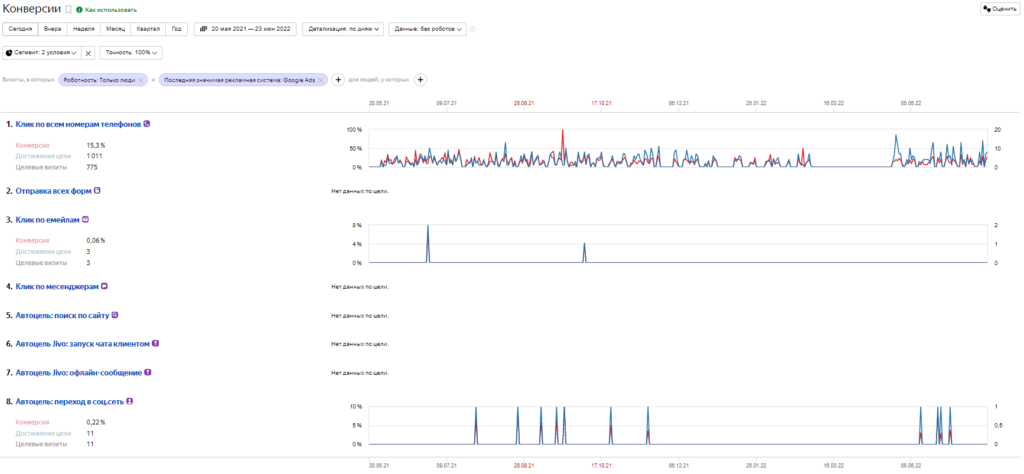Click Достижения цели label under phone clicks goal

coord(42,156)
